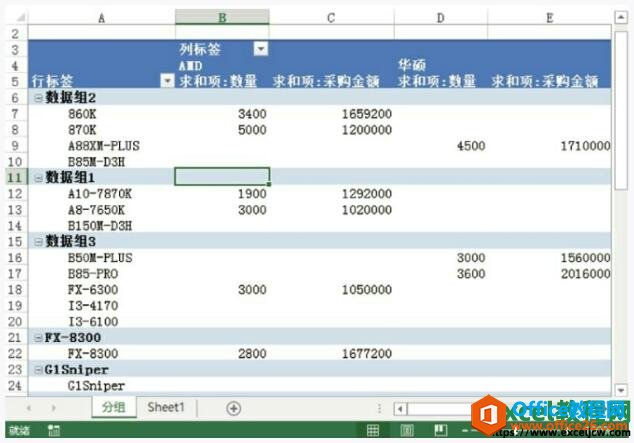Switch to the 分组 sheet tab

click(114, 407)
